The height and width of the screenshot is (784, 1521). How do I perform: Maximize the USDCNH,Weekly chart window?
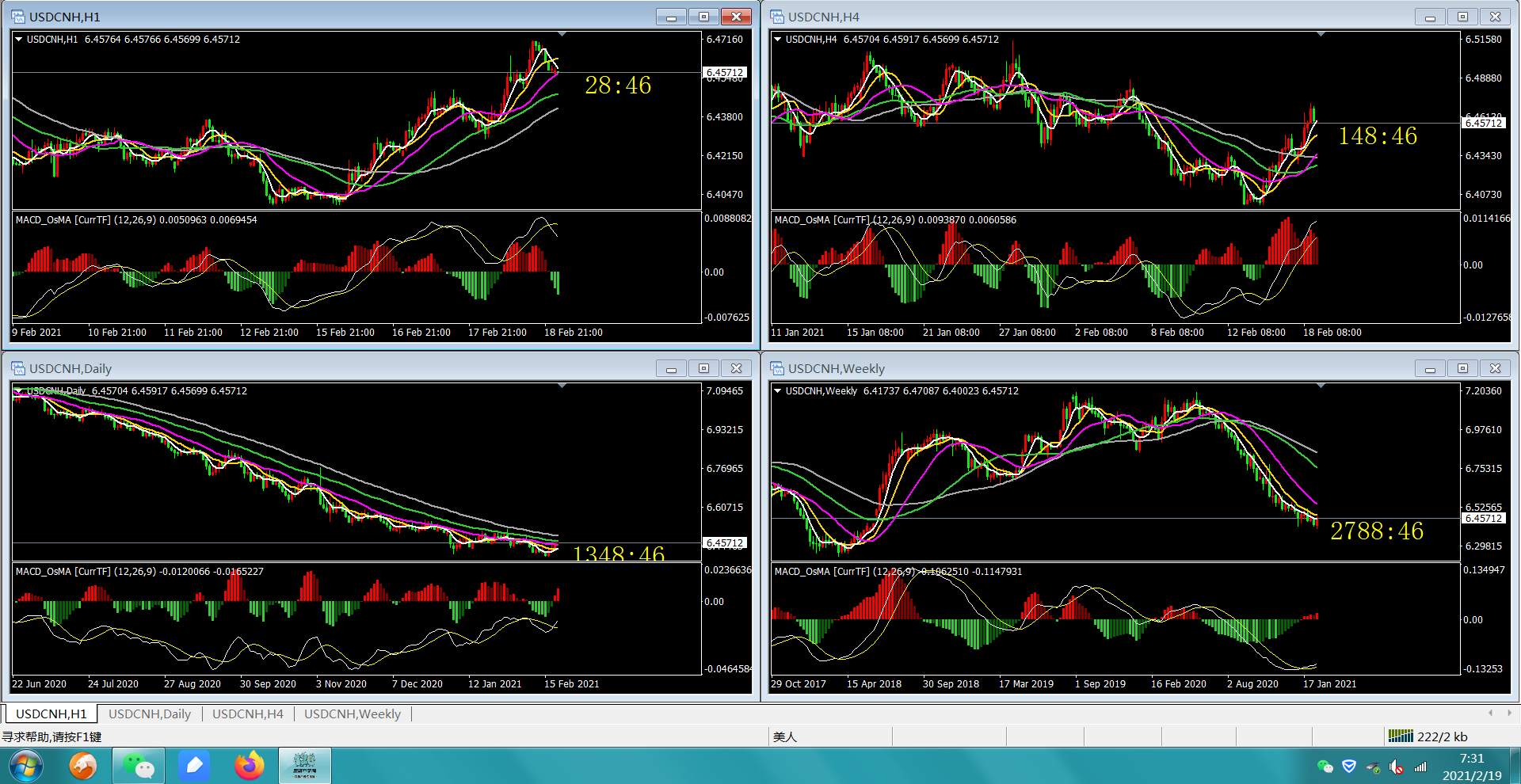pos(1462,368)
